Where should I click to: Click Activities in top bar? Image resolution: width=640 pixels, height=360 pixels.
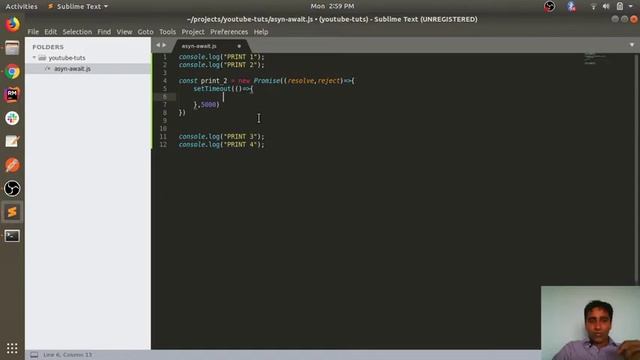21,7
